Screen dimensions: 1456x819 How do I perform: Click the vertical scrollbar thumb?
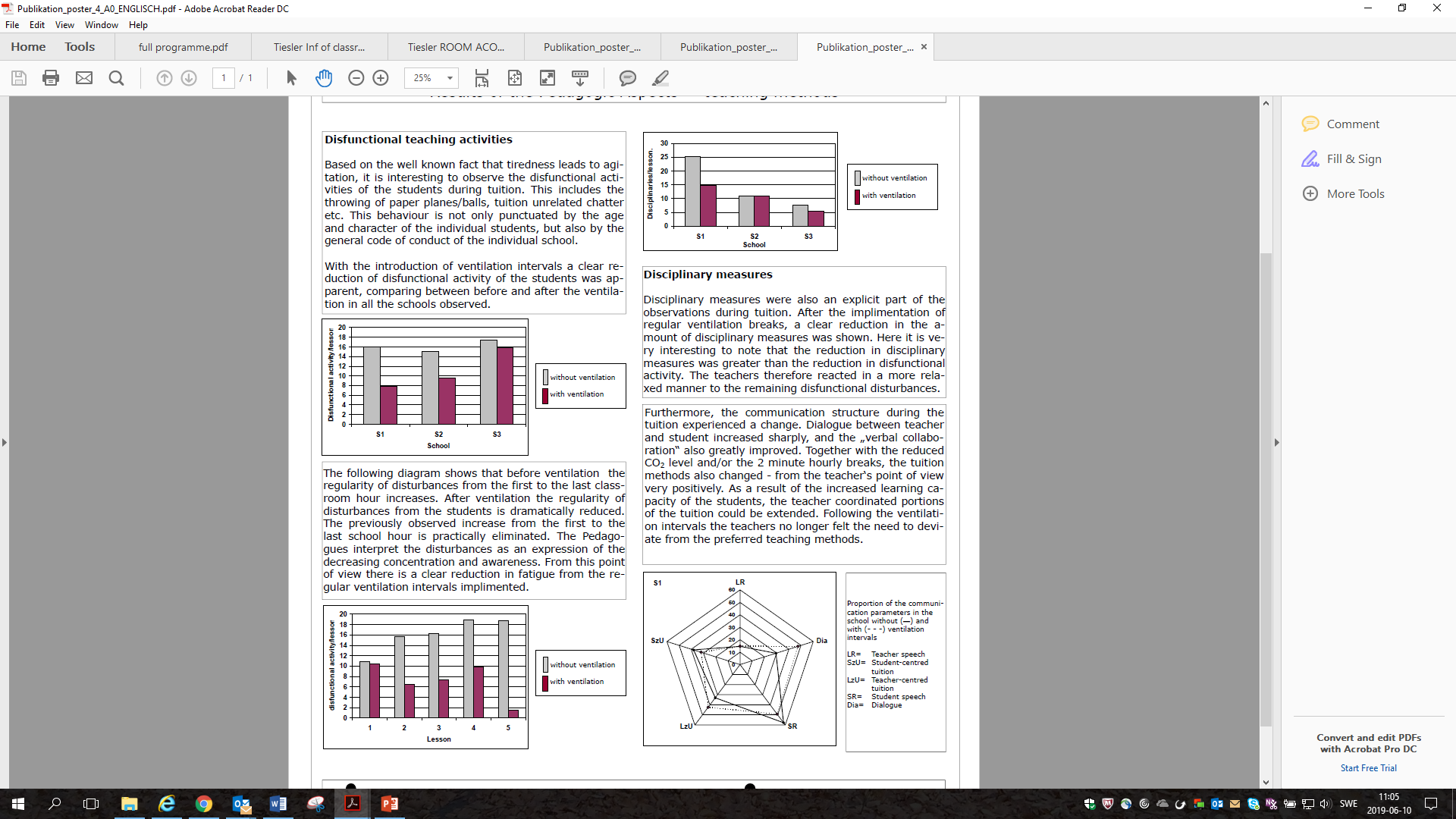(x=1266, y=489)
